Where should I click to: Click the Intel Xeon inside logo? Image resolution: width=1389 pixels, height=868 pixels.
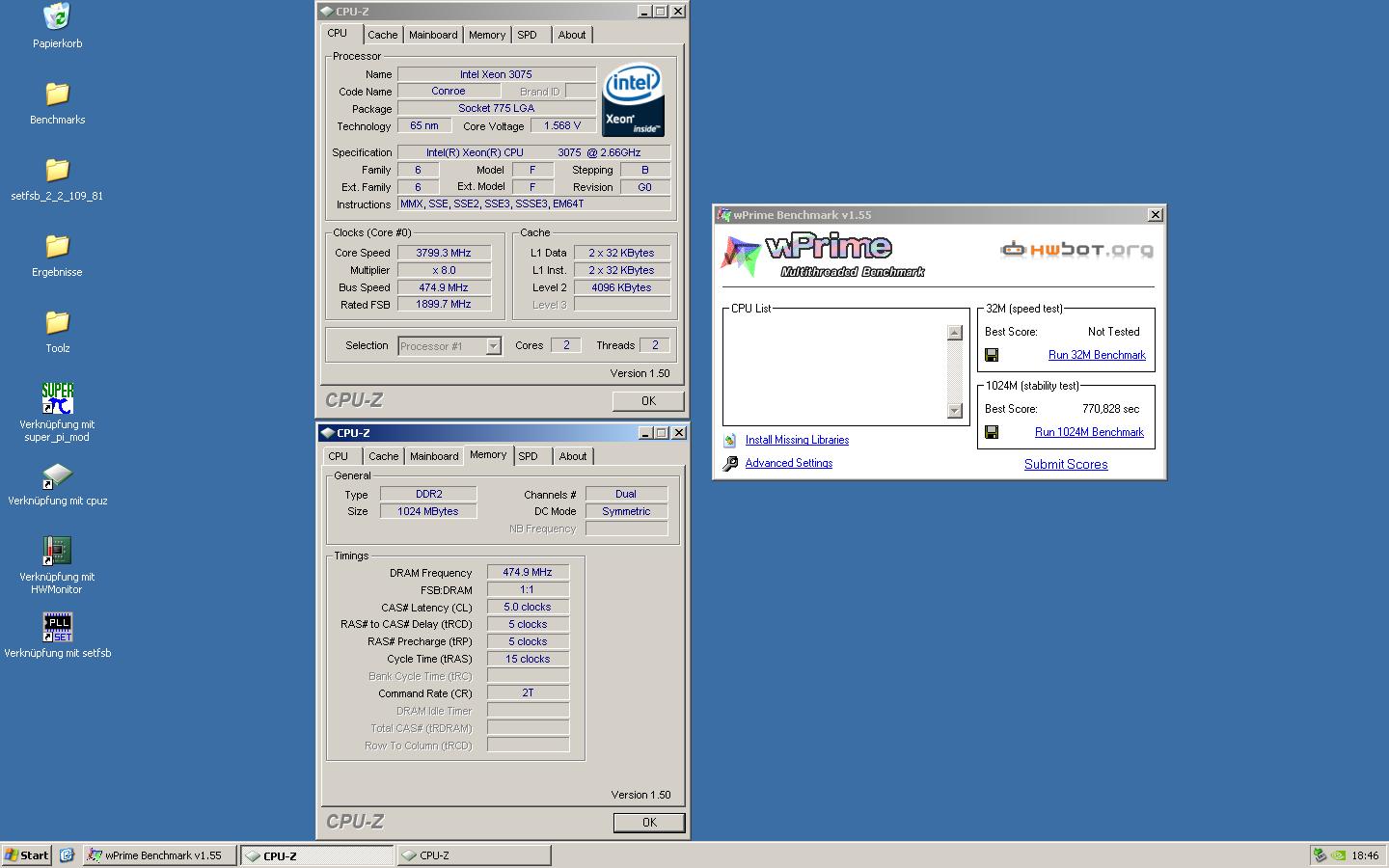[633, 100]
